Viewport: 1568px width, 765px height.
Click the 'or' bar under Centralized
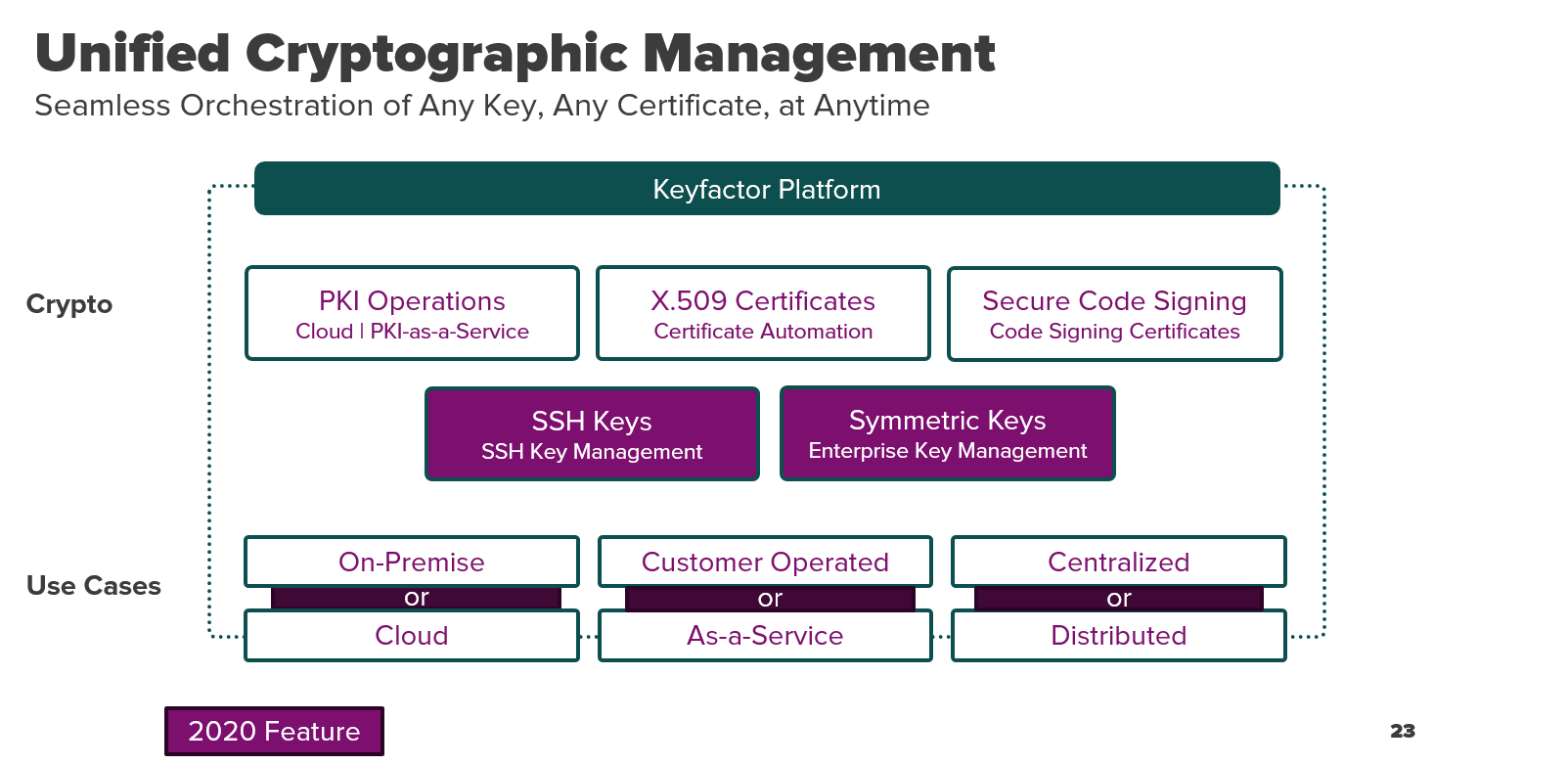tap(1119, 598)
